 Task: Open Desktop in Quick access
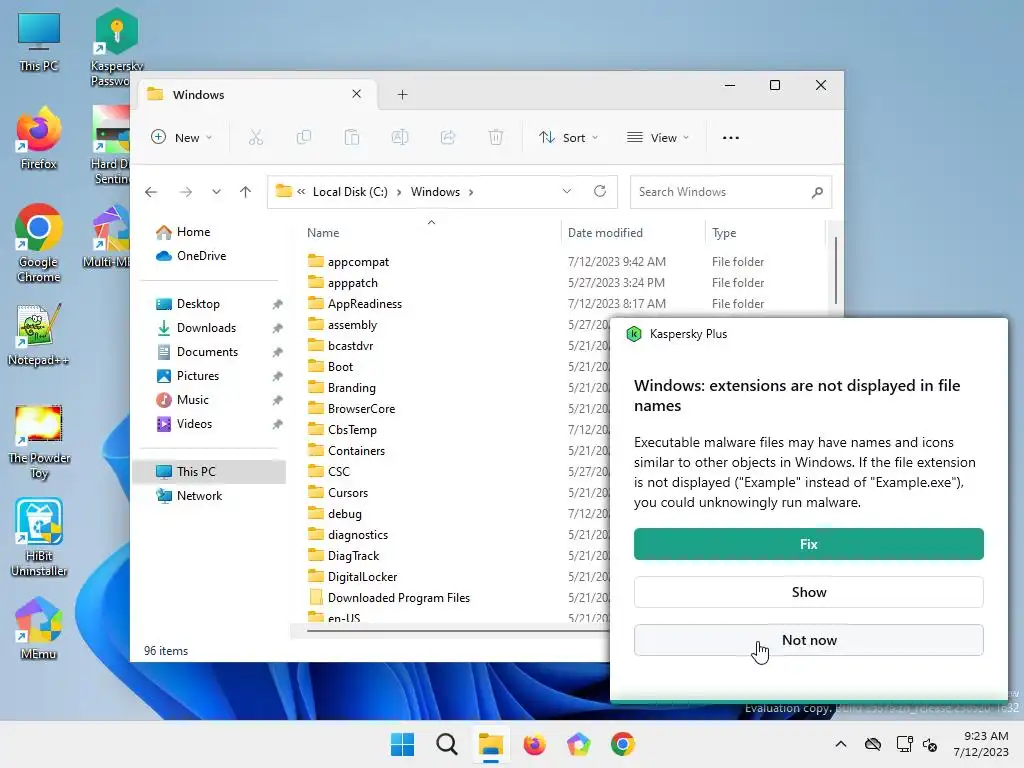(209, 304)
